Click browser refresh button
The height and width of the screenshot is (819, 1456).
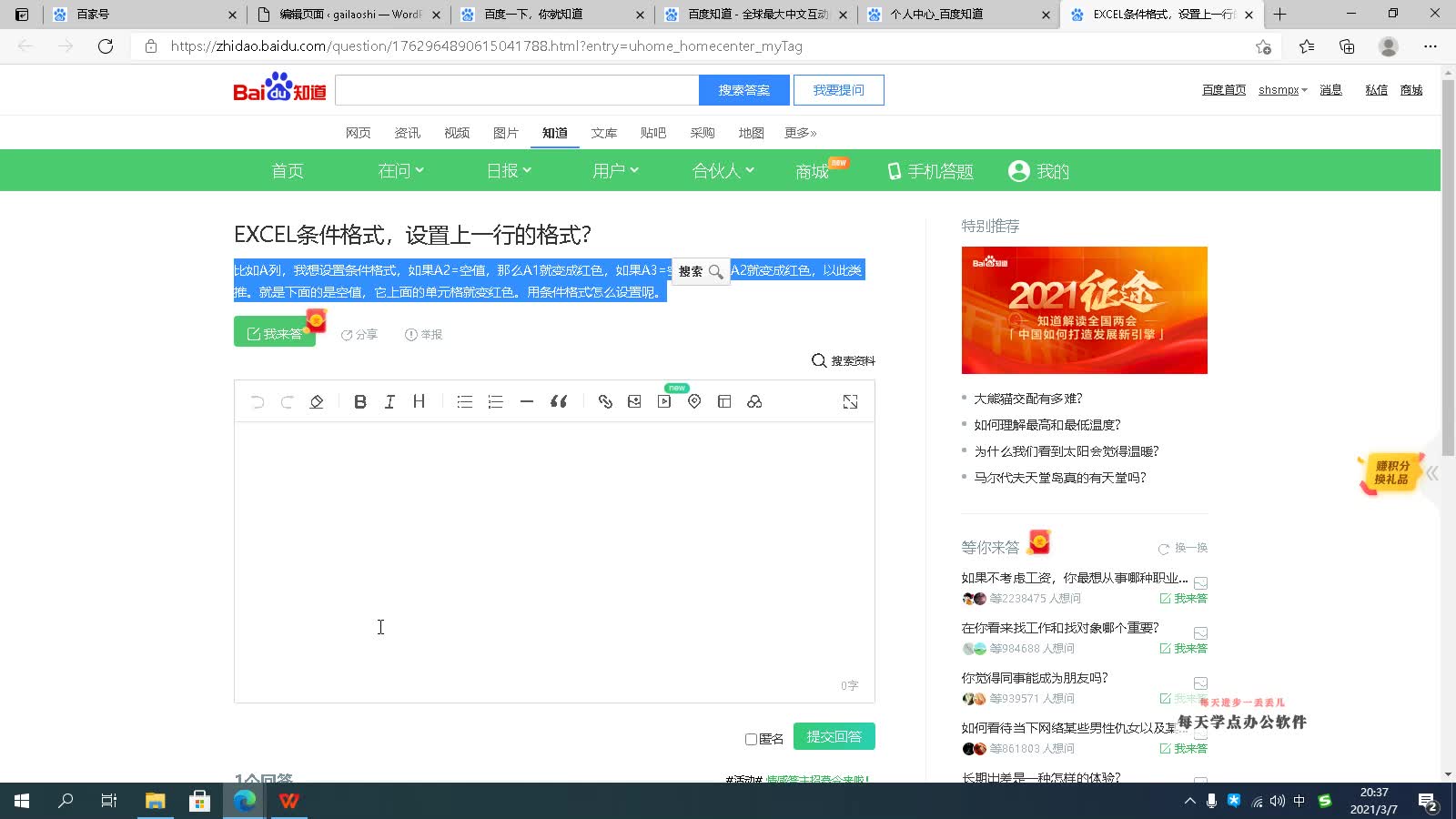pyautogui.click(x=106, y=46)
